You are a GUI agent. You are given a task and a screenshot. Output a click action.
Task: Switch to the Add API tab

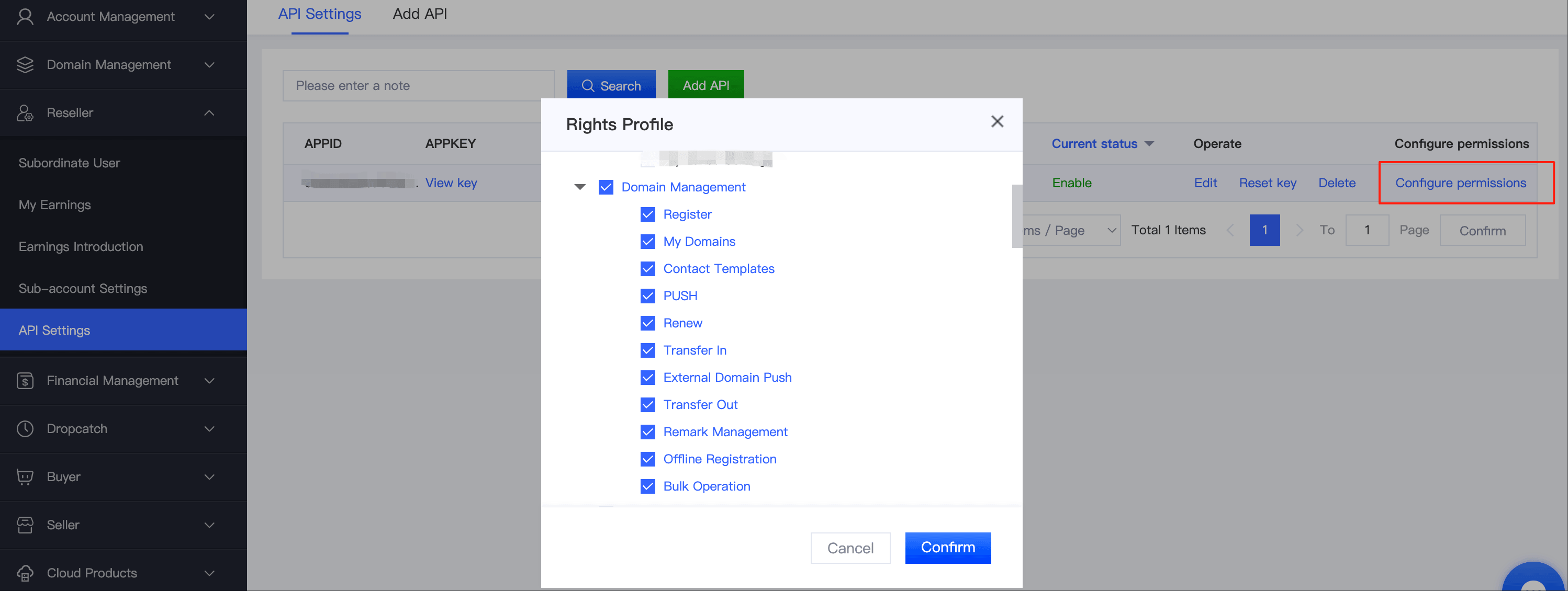(420, 14)
